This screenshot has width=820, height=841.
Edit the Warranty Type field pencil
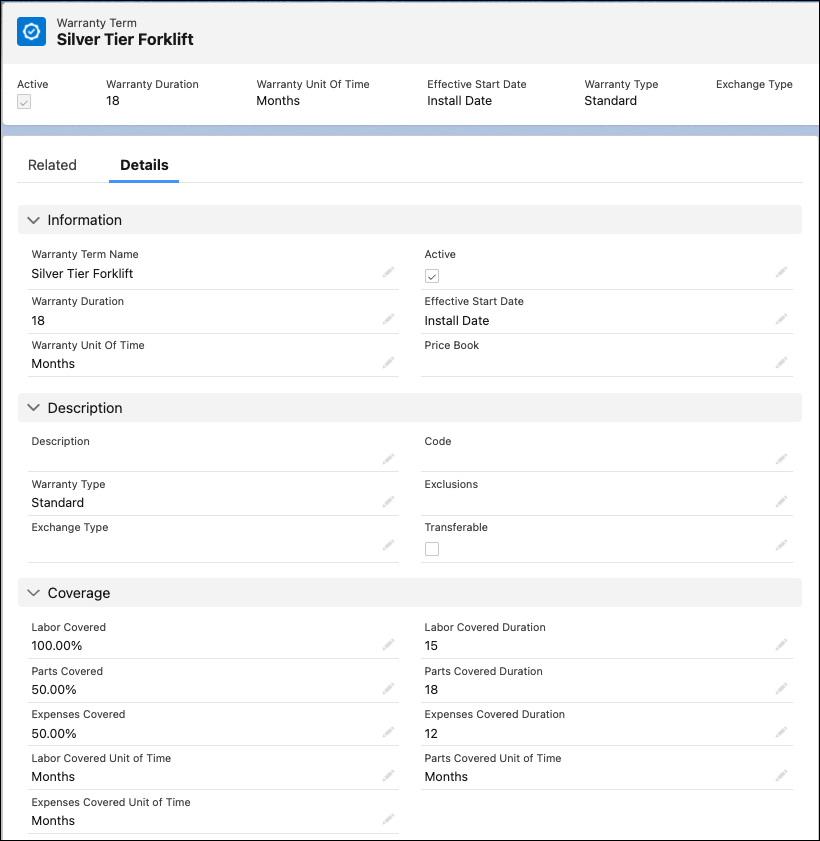(x=389, y=499)
